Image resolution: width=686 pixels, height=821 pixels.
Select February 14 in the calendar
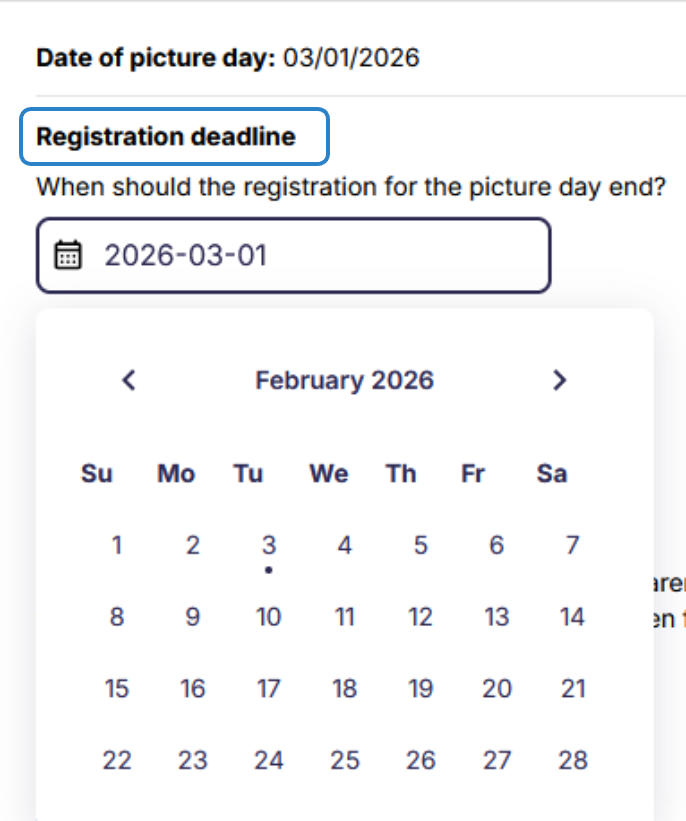click(x=572, y=617)
